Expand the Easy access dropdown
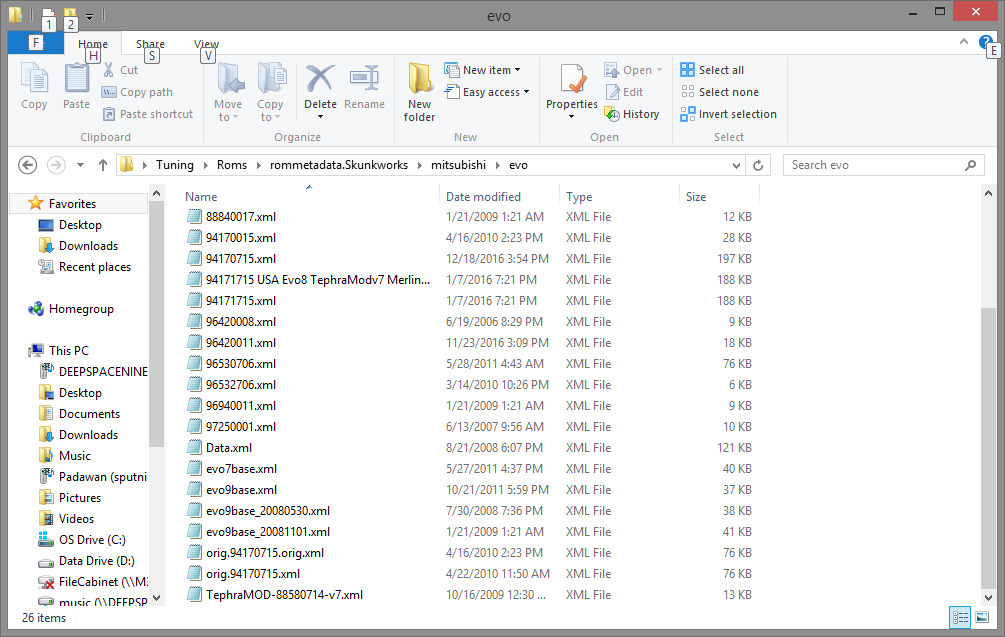Screen dimensions: 1005x637 click(495, 92)
